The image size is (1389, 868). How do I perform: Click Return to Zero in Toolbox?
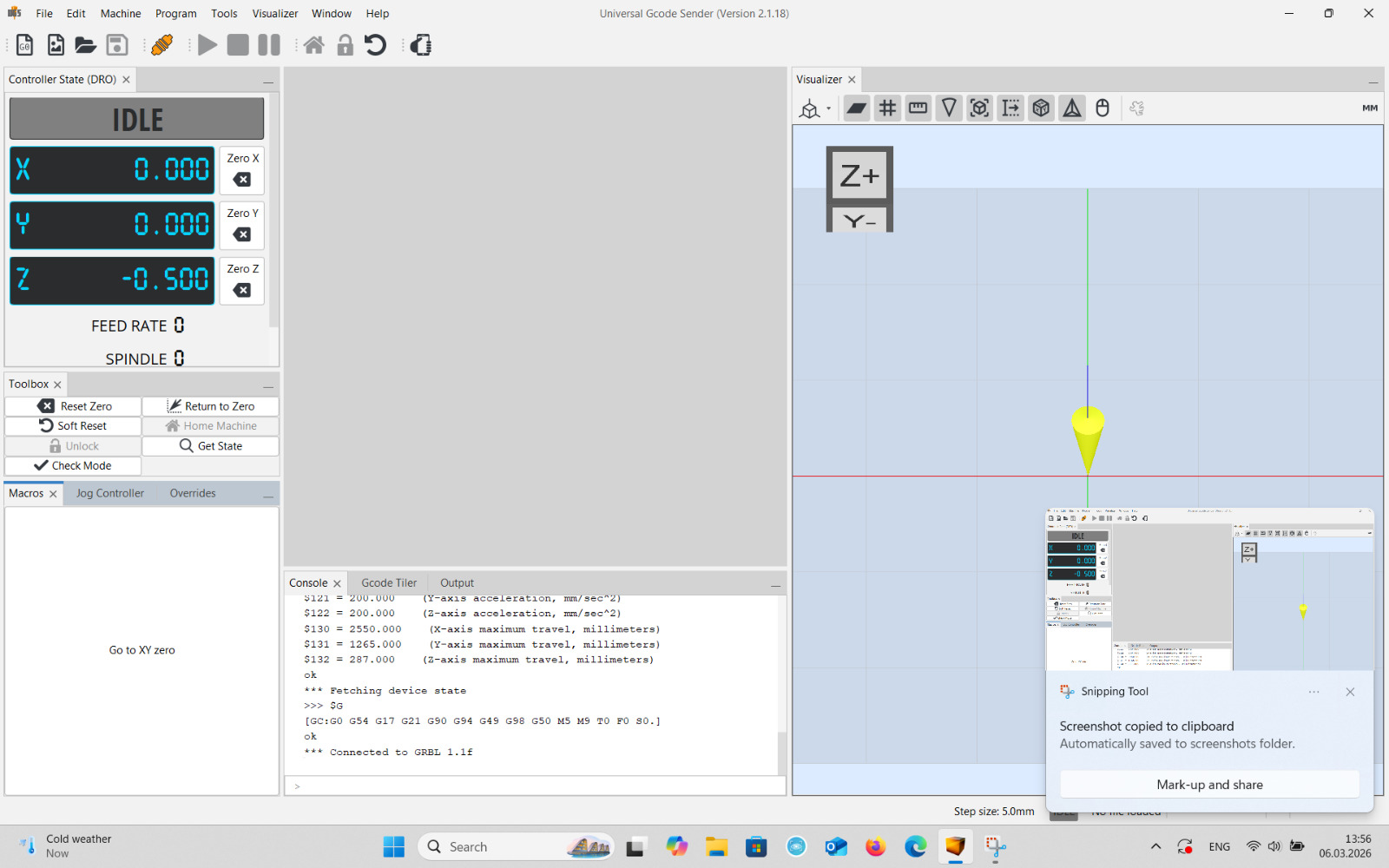pos(210,406)
